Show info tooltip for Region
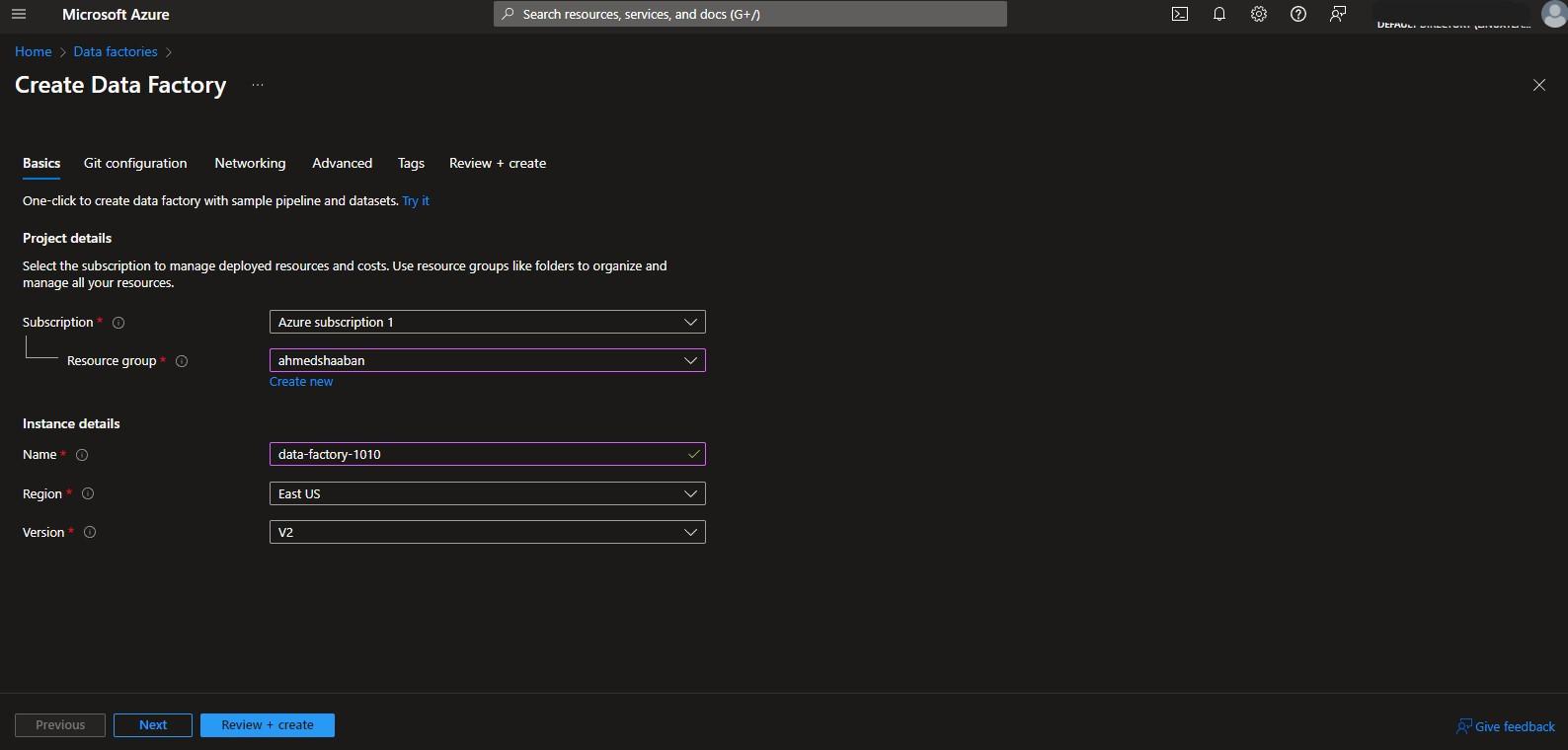This screenshot has height=750, width=1568. coord(88,493)
